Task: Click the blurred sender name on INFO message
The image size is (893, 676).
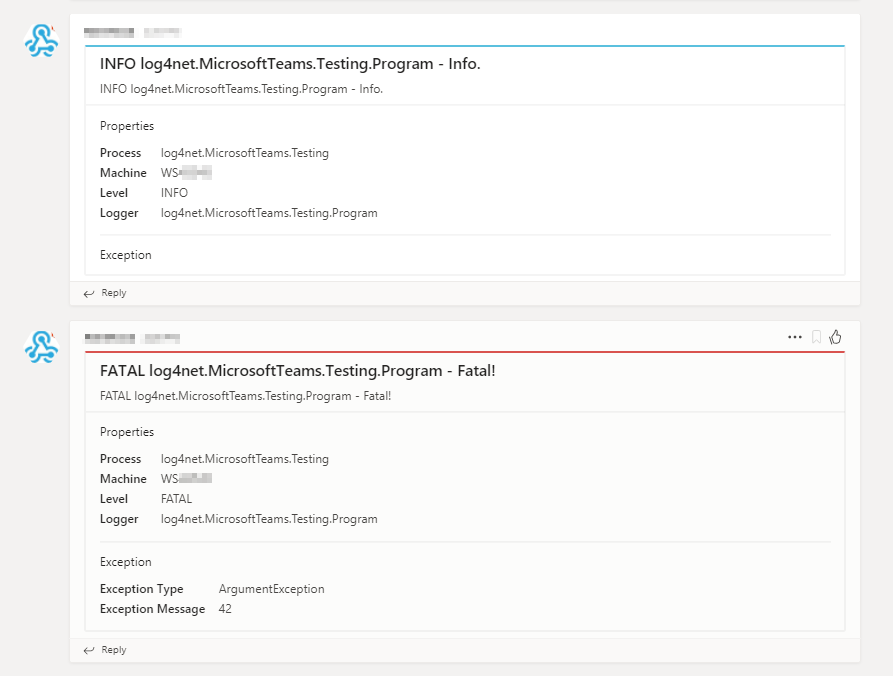Action: coord(109,32)
